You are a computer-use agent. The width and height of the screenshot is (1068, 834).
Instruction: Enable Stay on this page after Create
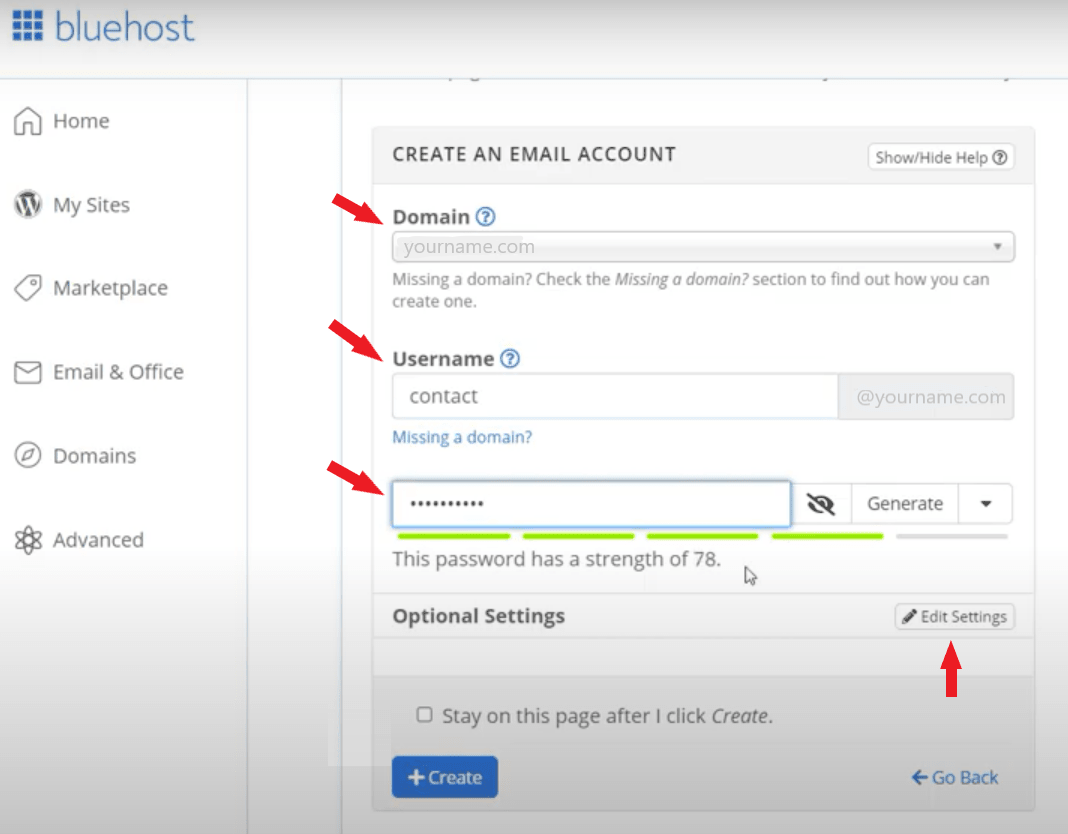coord(424,715)
